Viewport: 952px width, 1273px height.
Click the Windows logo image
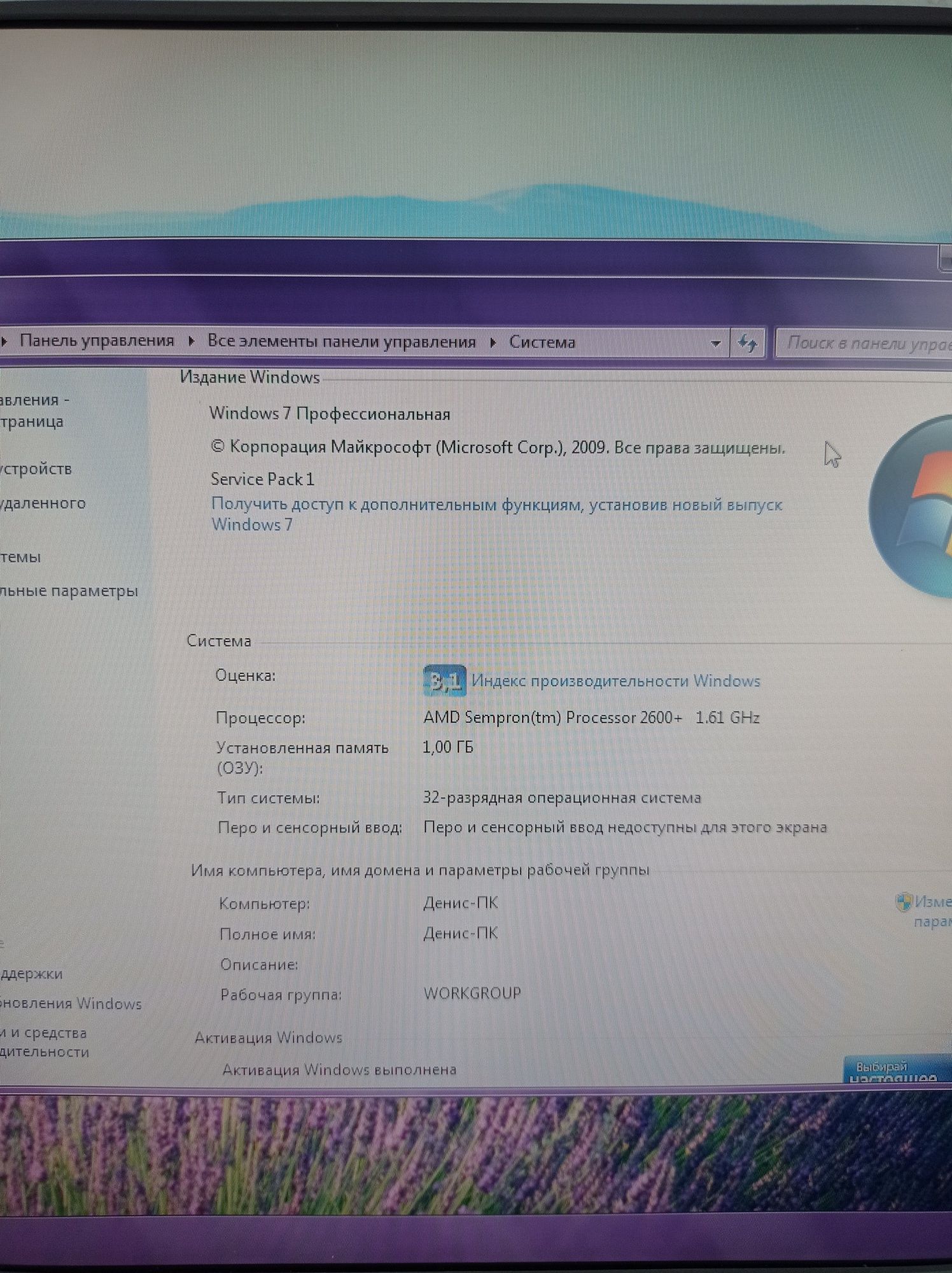click(x=911, y=506)
